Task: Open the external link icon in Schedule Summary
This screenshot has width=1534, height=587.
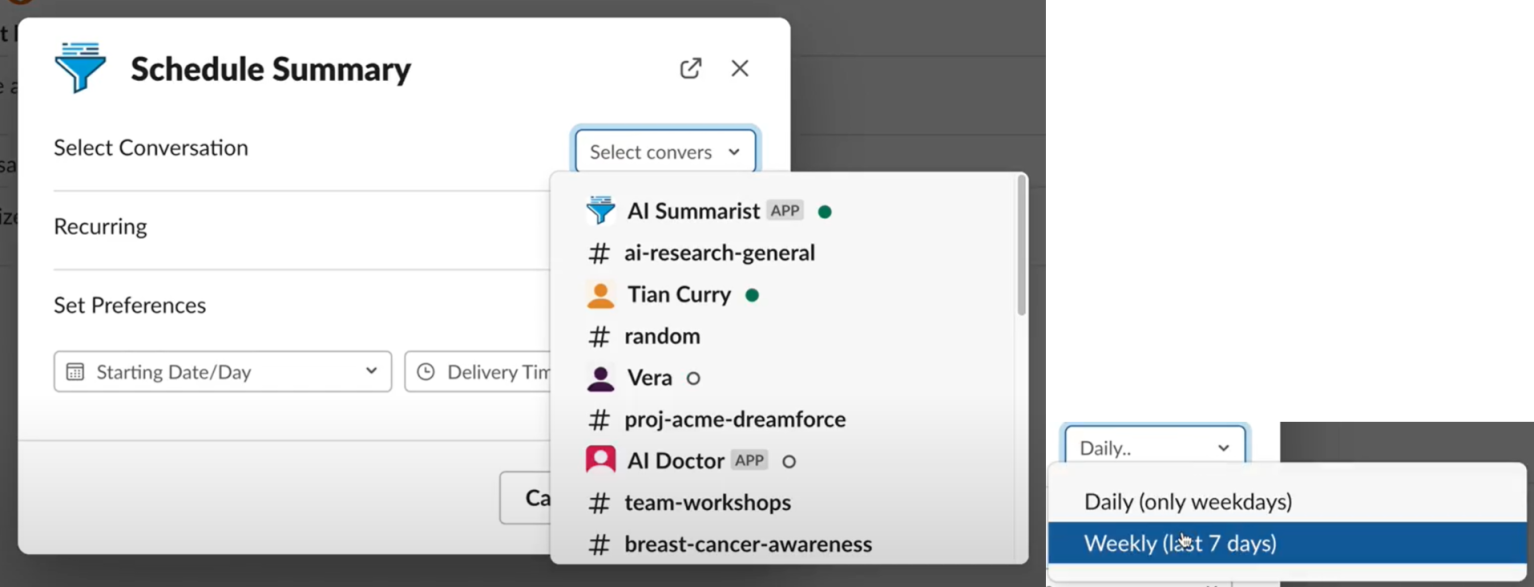Action: point(689,68)
